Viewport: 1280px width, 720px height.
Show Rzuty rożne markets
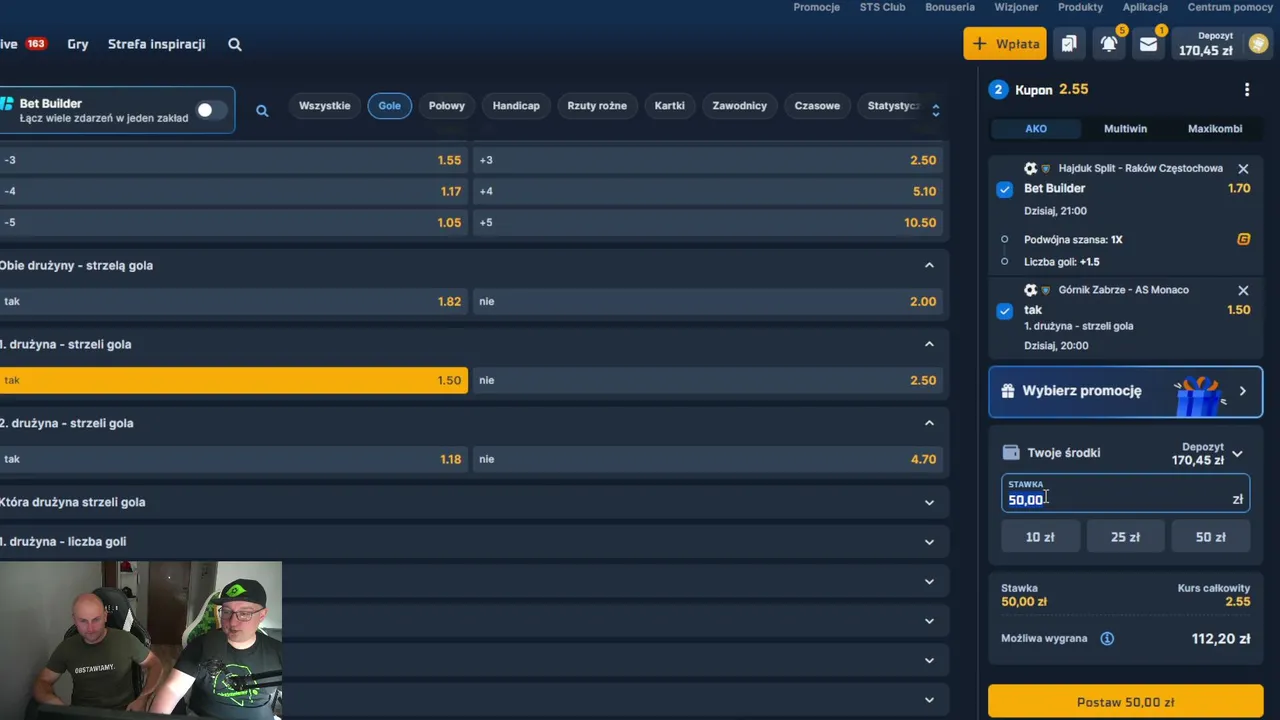[x=597, y=106]
